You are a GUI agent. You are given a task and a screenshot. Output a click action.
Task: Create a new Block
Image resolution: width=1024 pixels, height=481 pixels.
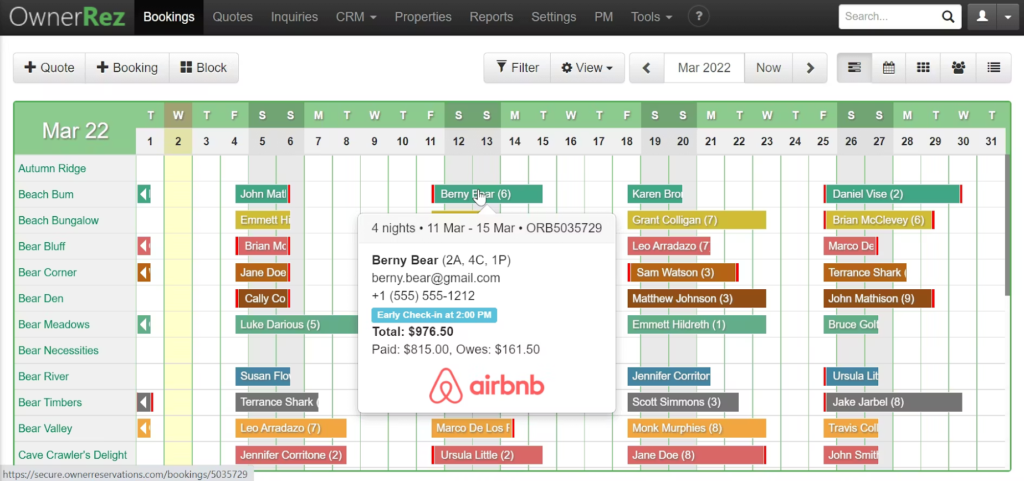click(203, 68)
